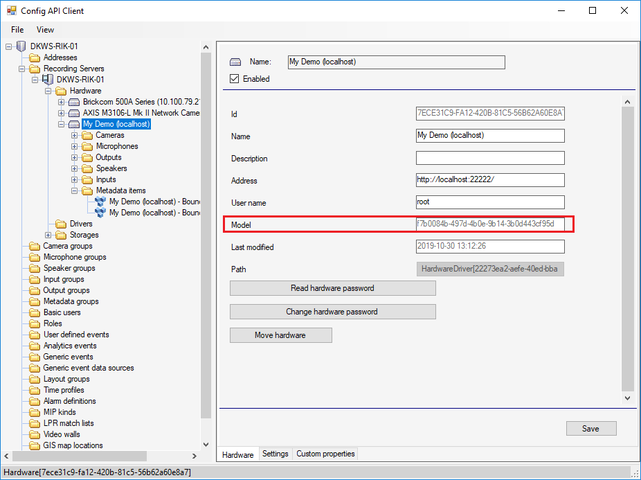
Task: Click the AXIS M3106-L hardware device icon
Action: 74,113
